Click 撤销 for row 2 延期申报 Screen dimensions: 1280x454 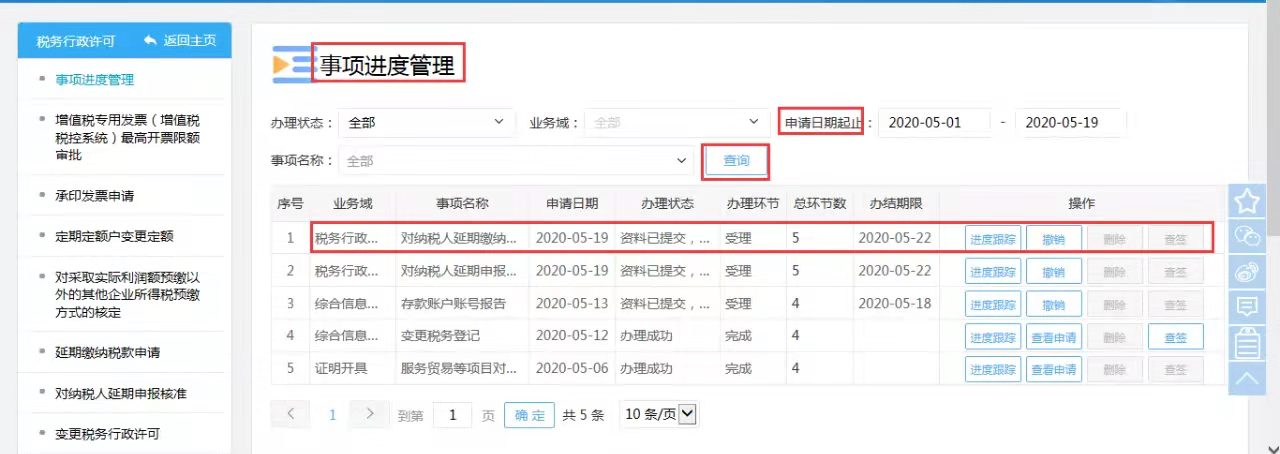pos(1054,272)
